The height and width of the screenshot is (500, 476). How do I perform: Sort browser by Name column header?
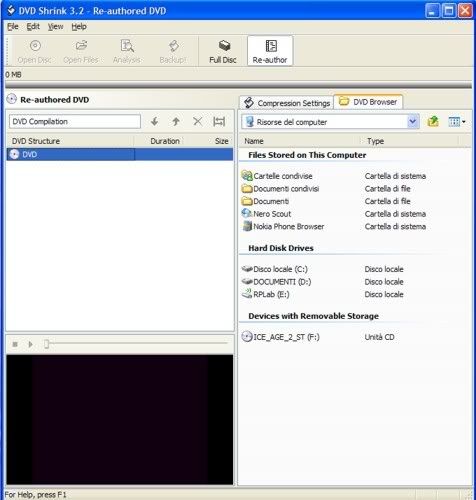coord(300,141)
